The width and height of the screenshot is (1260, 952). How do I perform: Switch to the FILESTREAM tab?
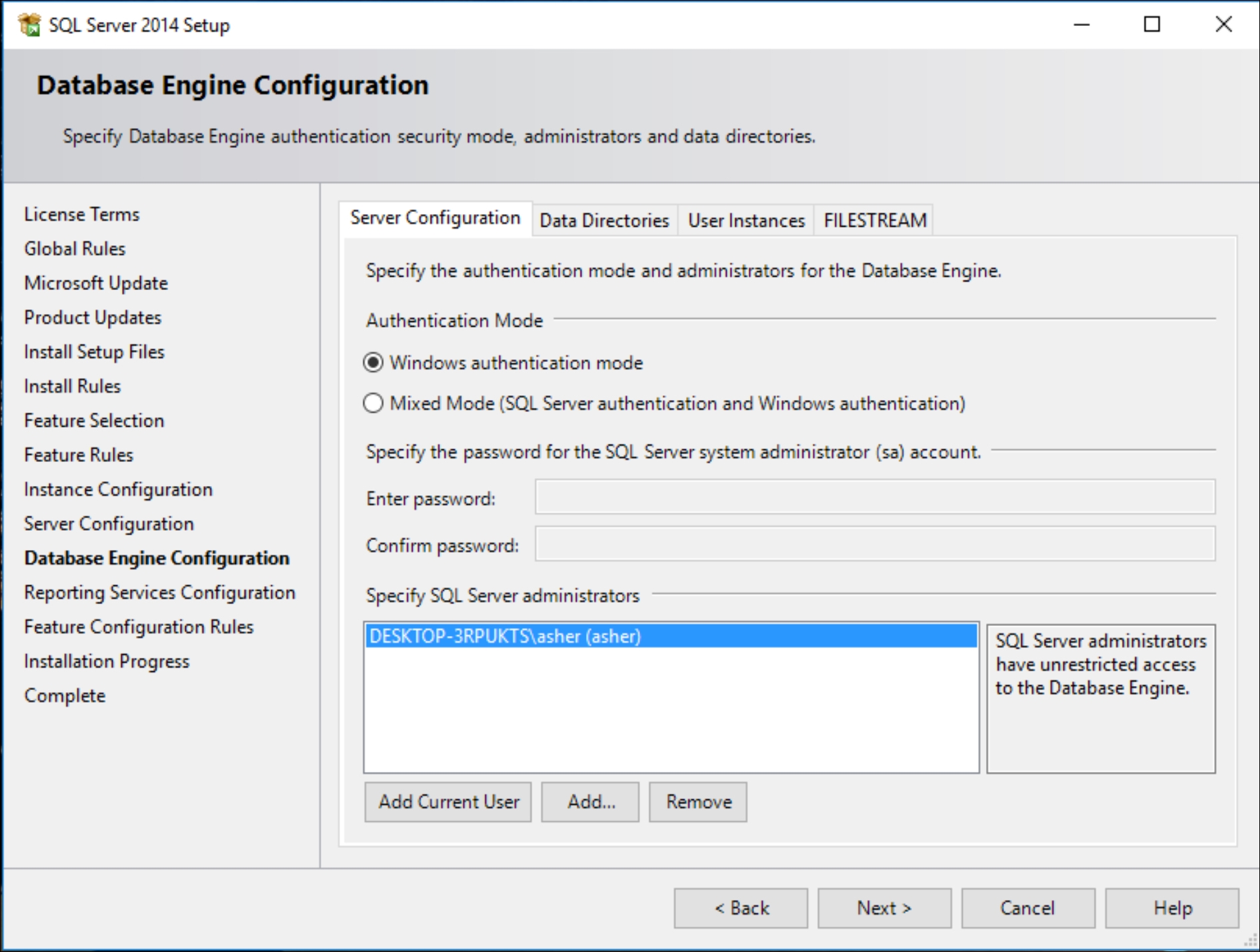(875, 221)
